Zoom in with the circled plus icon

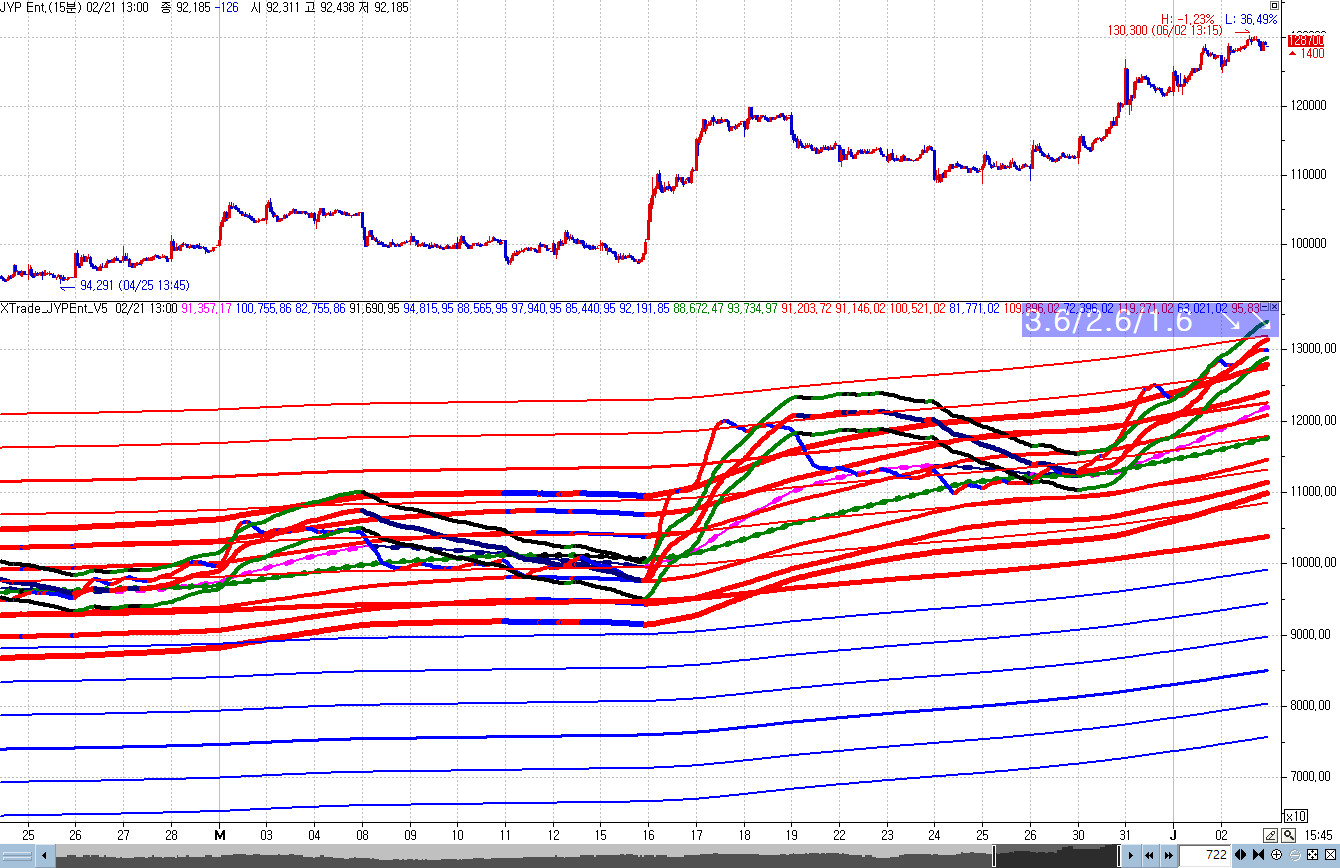tap(1276, 855)
